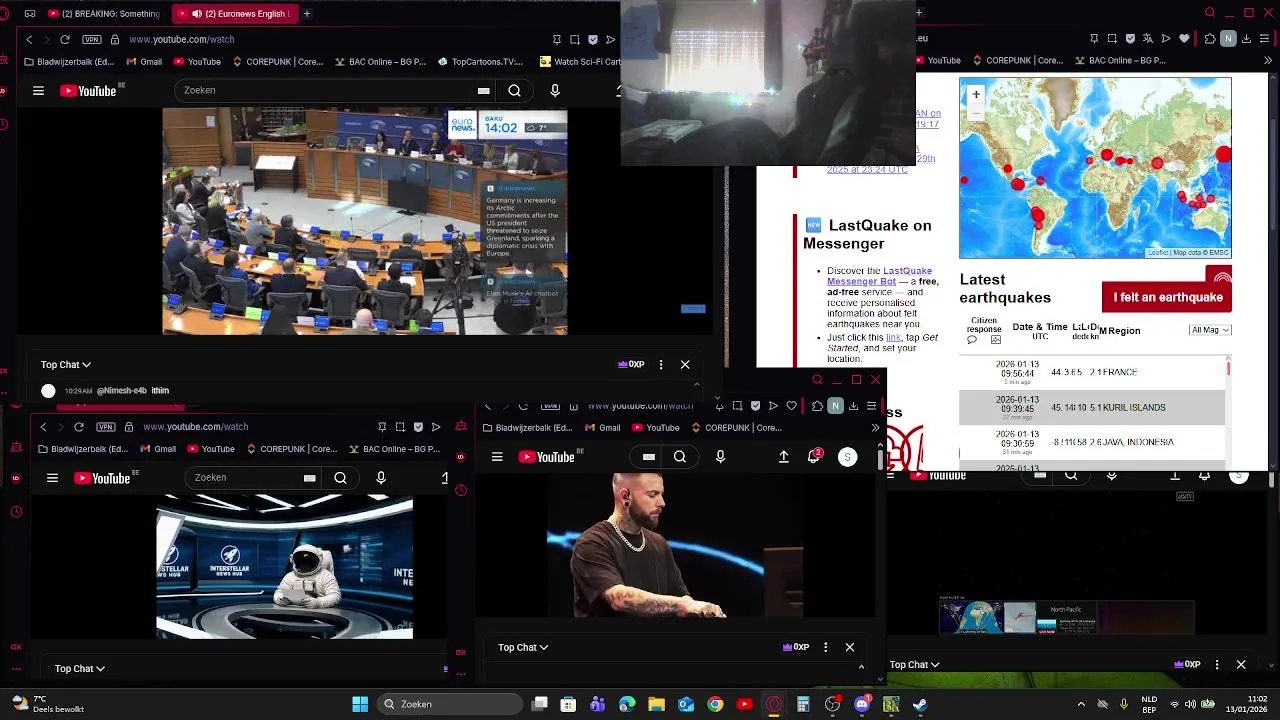Click search button in Interstellar News YouTube window
This screenshot has height=720, width=1280.
(340, 478)
